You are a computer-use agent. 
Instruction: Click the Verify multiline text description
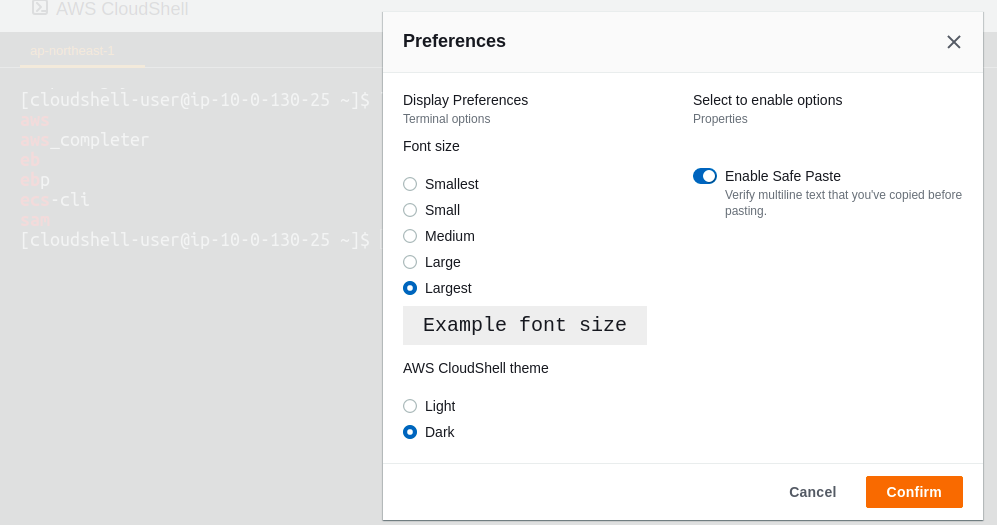[x=843, y=203]
